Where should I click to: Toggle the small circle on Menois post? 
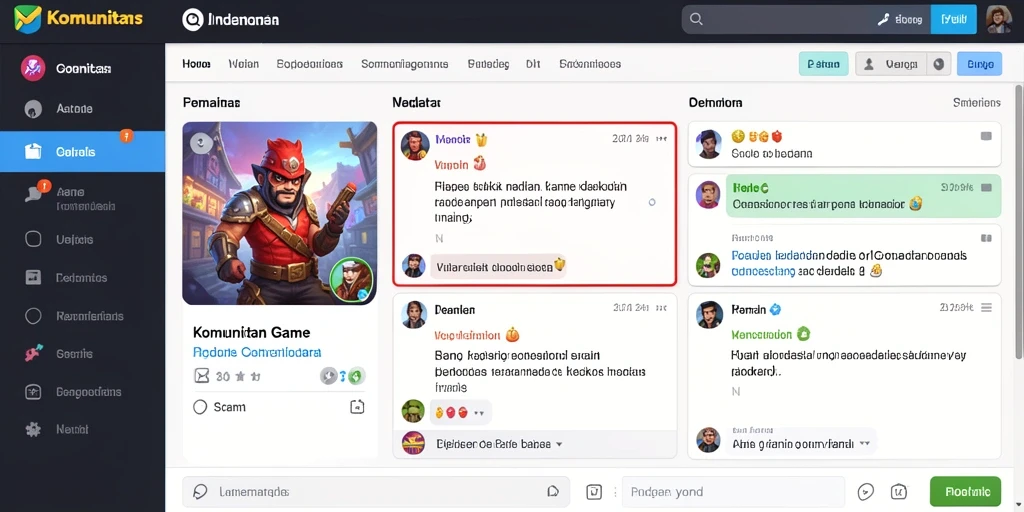click(652, 202)
